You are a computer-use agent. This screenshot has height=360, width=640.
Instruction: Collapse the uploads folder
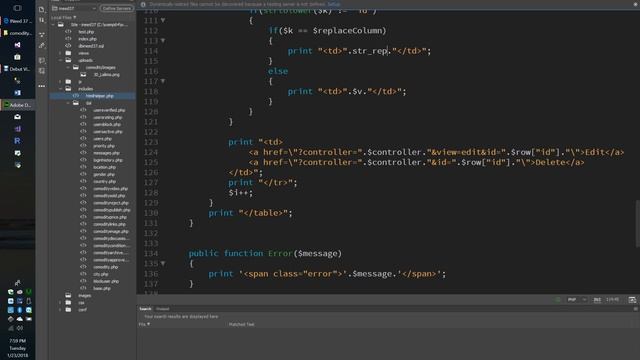coord(60,60)
